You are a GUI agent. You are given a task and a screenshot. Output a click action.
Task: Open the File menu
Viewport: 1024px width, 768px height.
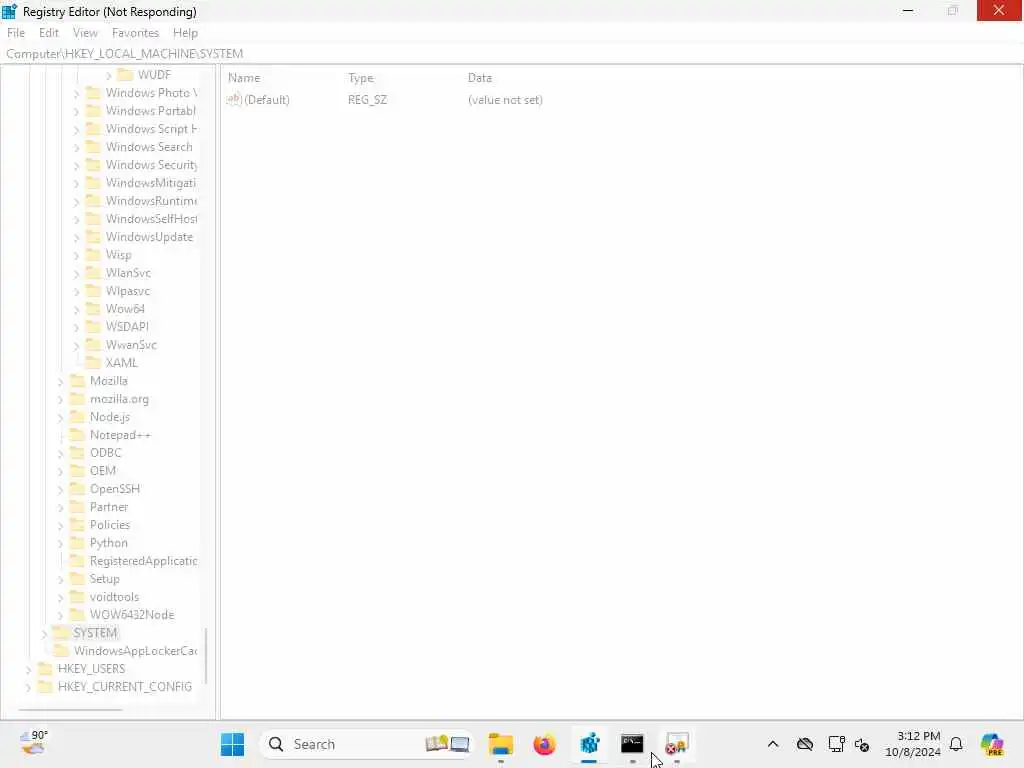point(16,33)
